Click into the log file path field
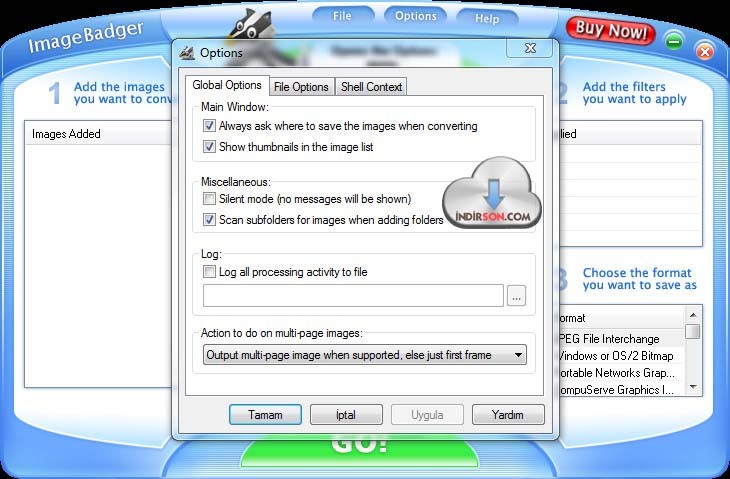 coord(353,296)
